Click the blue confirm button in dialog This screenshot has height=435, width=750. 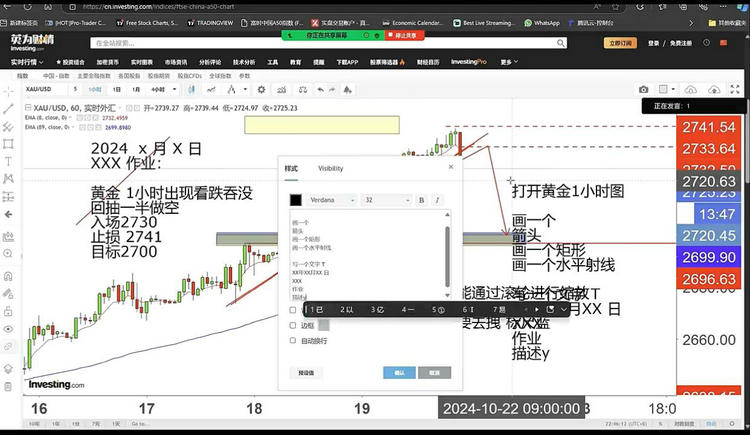click(x=399, y=372)
